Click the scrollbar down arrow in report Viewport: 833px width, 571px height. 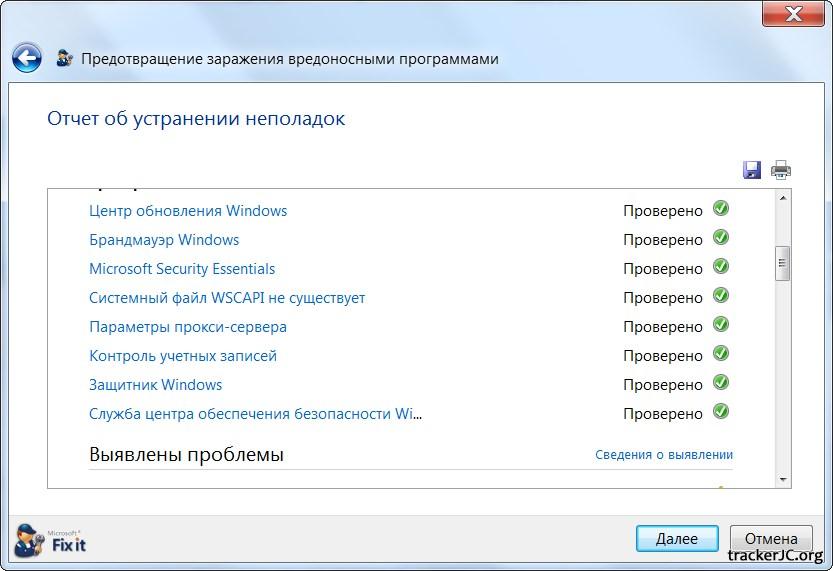tap(783, 479)
